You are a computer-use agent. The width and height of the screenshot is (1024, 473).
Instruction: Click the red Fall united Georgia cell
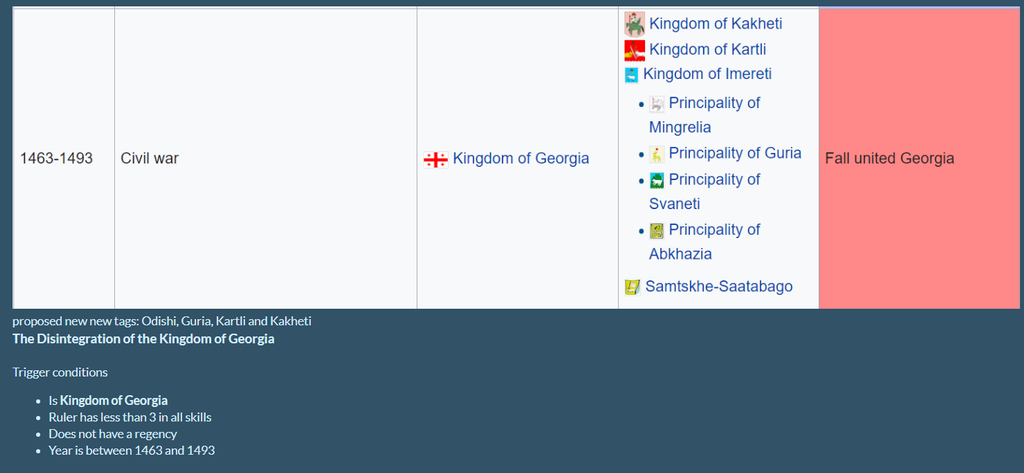[921, 158]
